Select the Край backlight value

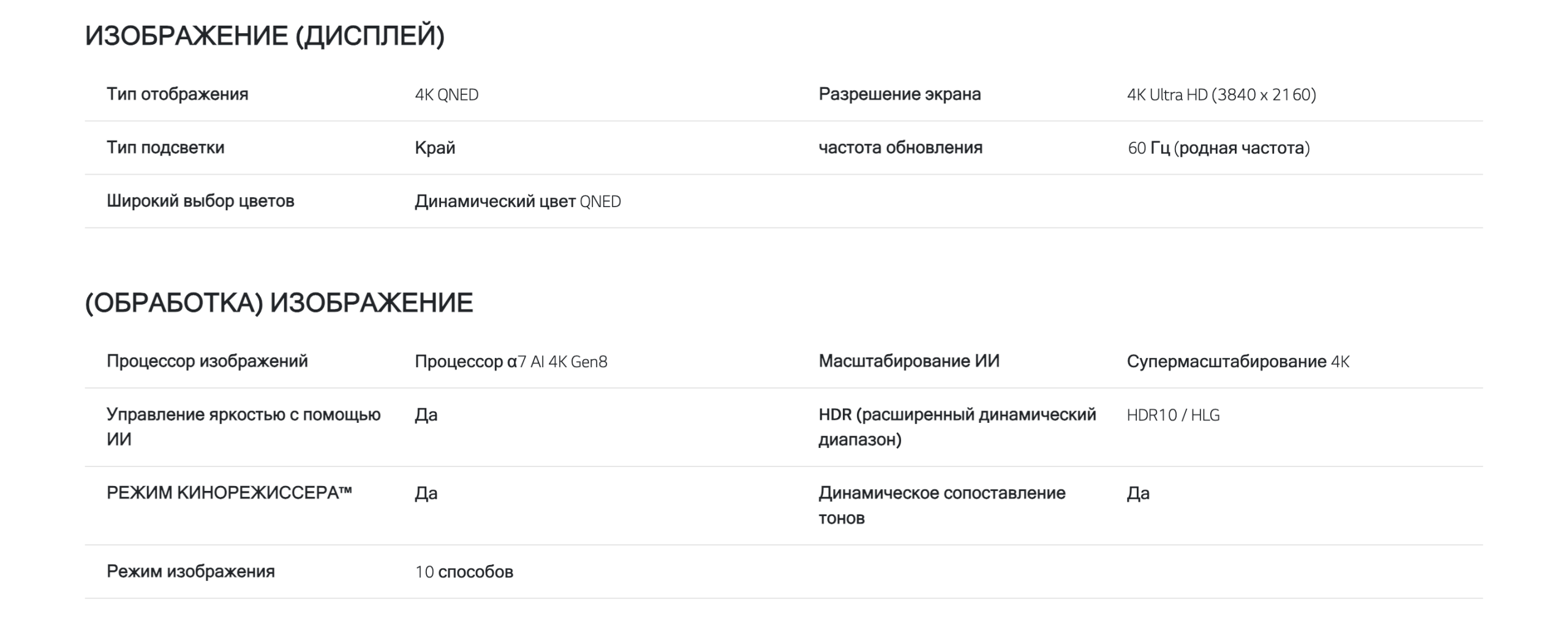click(x=435, y=148)
